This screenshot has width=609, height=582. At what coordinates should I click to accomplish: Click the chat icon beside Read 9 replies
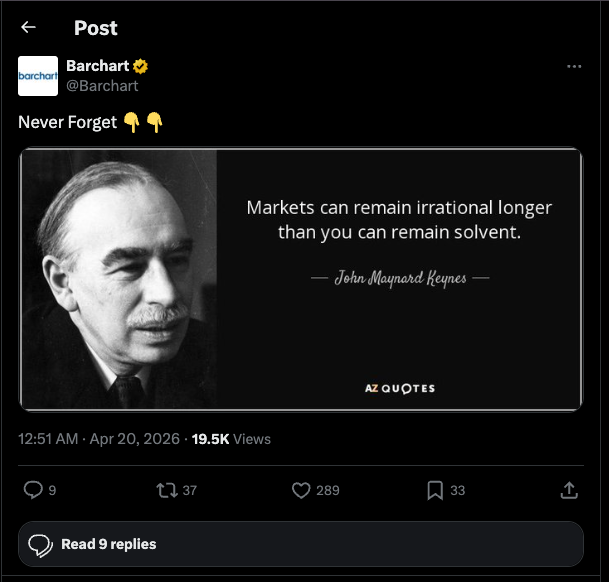point(41,545)
